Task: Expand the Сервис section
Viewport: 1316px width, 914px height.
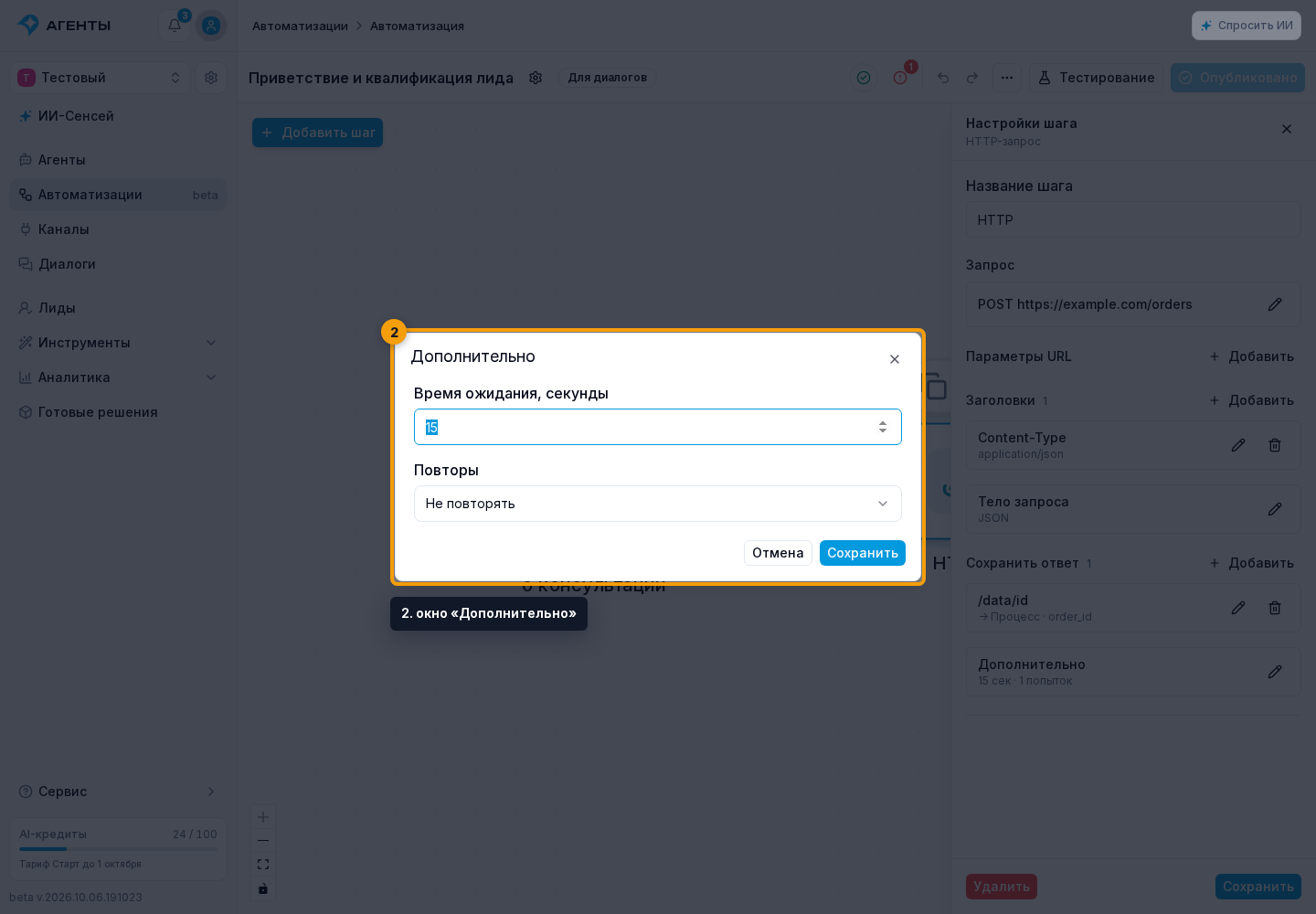Action: click(119, 792)
